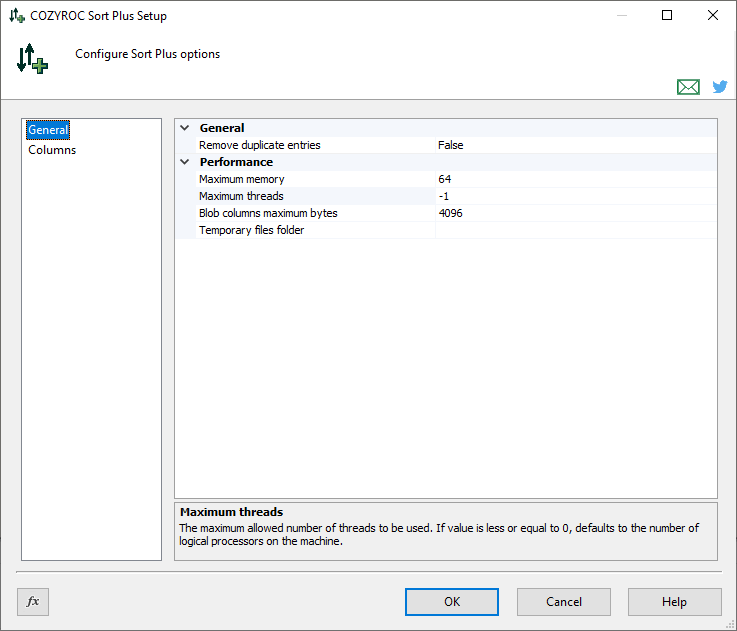The image size is (737, 631).
Task: Click the email envelope icon
Action: [x=688, y=87]
